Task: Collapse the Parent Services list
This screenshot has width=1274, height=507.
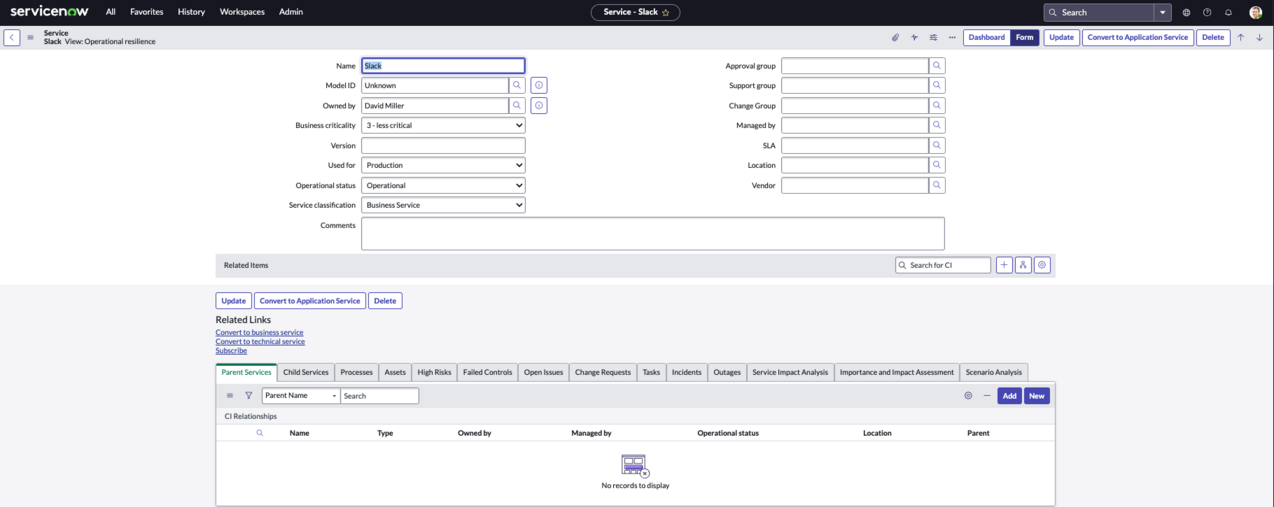Action: click(x=987, y=396)
